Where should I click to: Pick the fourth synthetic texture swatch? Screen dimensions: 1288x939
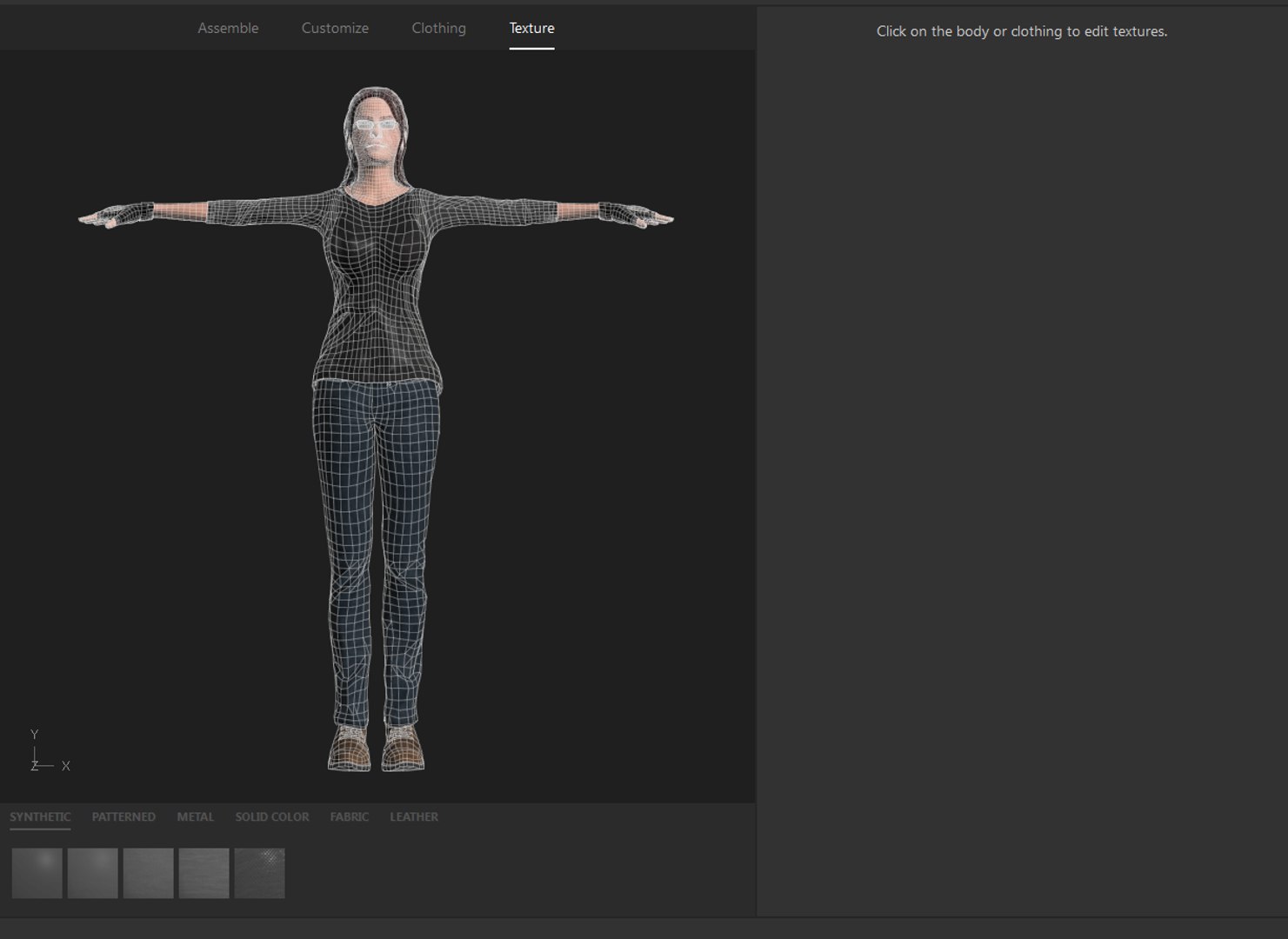(x=204, y=873)
